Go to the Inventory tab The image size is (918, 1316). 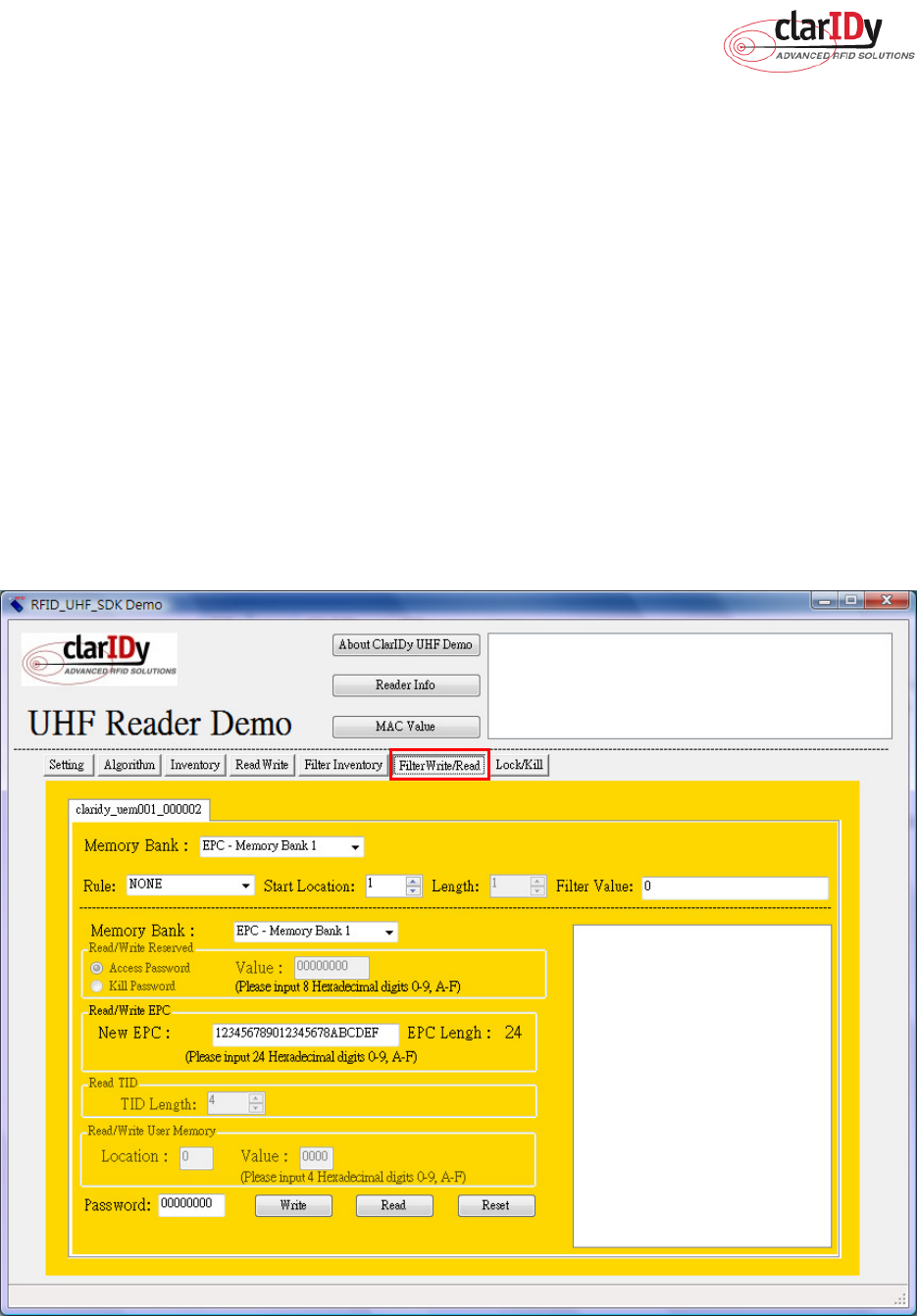(x=195, y=765)
